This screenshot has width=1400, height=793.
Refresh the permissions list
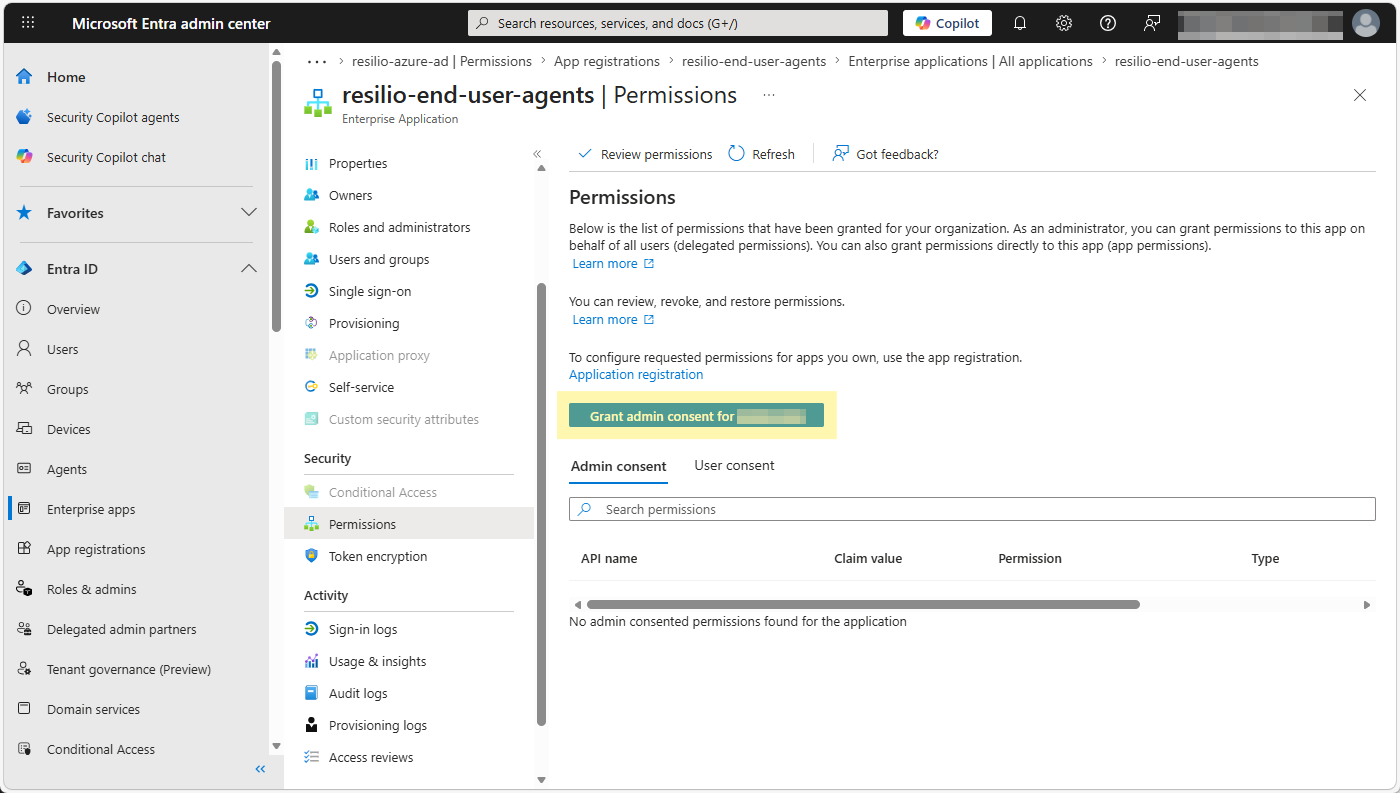click(762, 154)
